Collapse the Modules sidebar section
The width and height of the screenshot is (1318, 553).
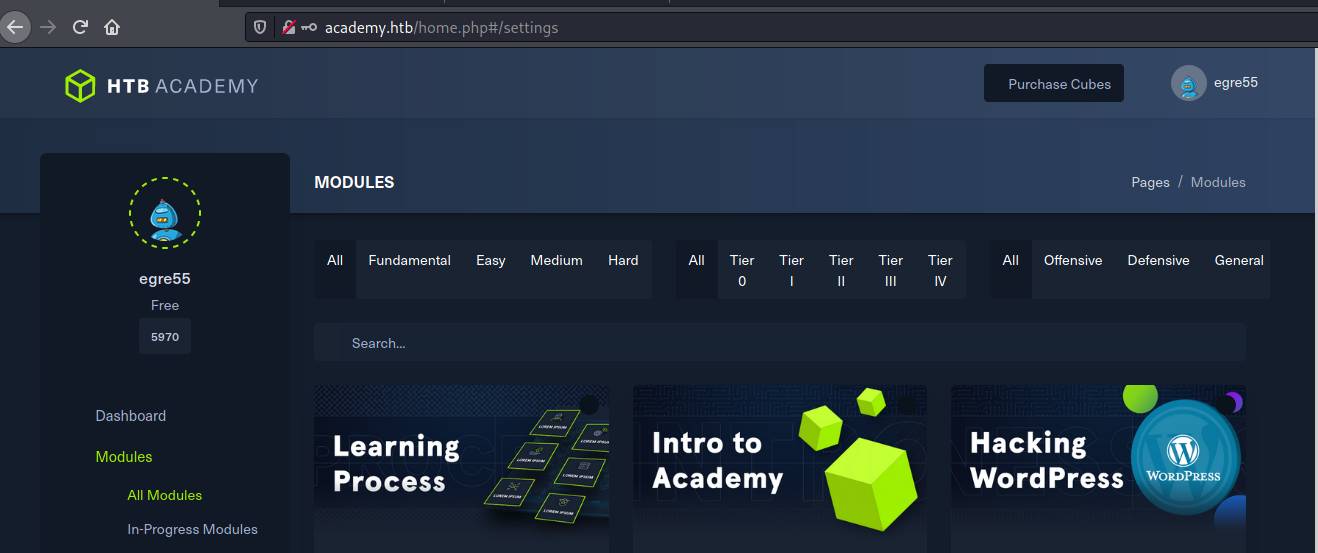point(124,457)
